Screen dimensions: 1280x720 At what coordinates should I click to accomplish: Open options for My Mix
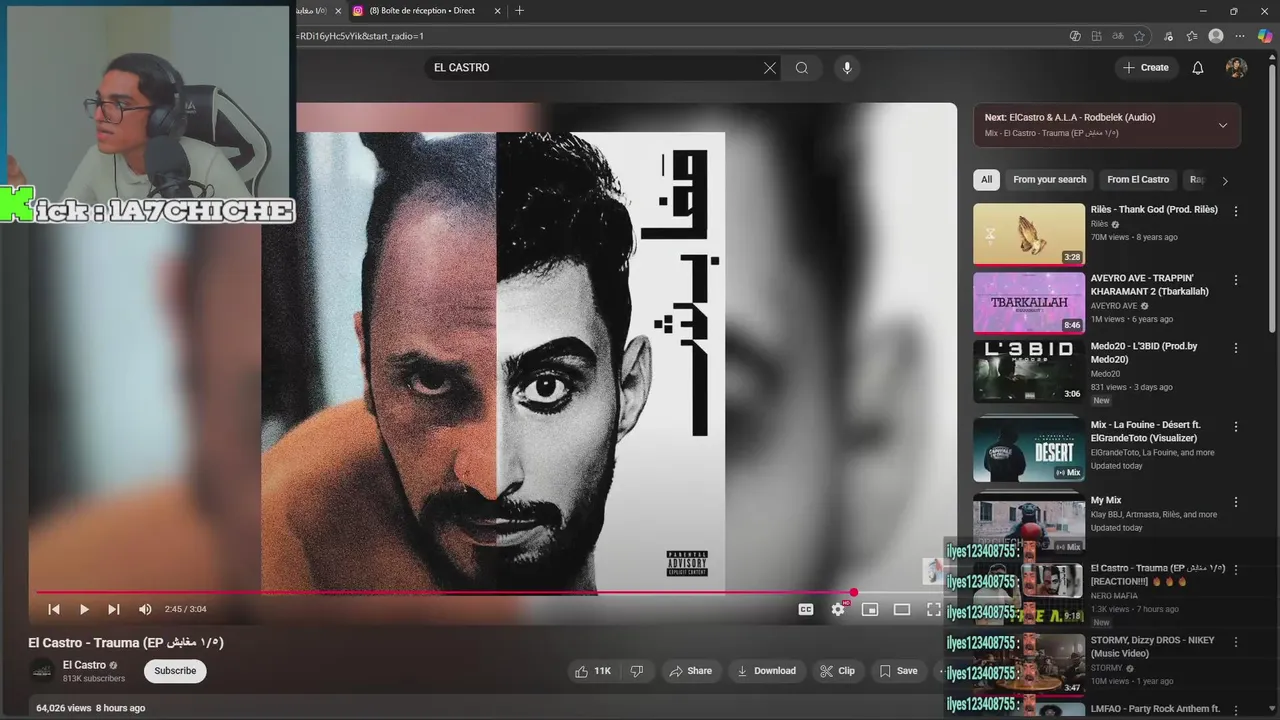tap(1236, 502)
